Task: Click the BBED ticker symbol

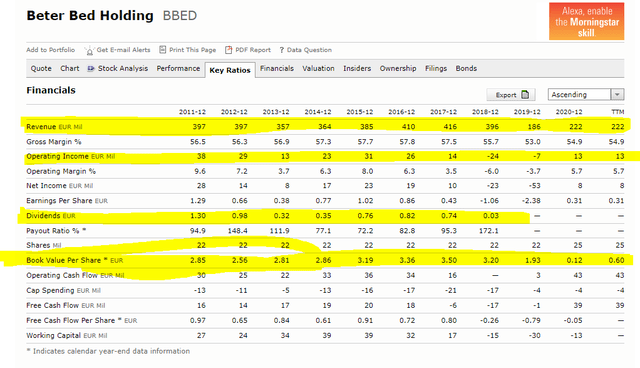Action: (180, 16)
